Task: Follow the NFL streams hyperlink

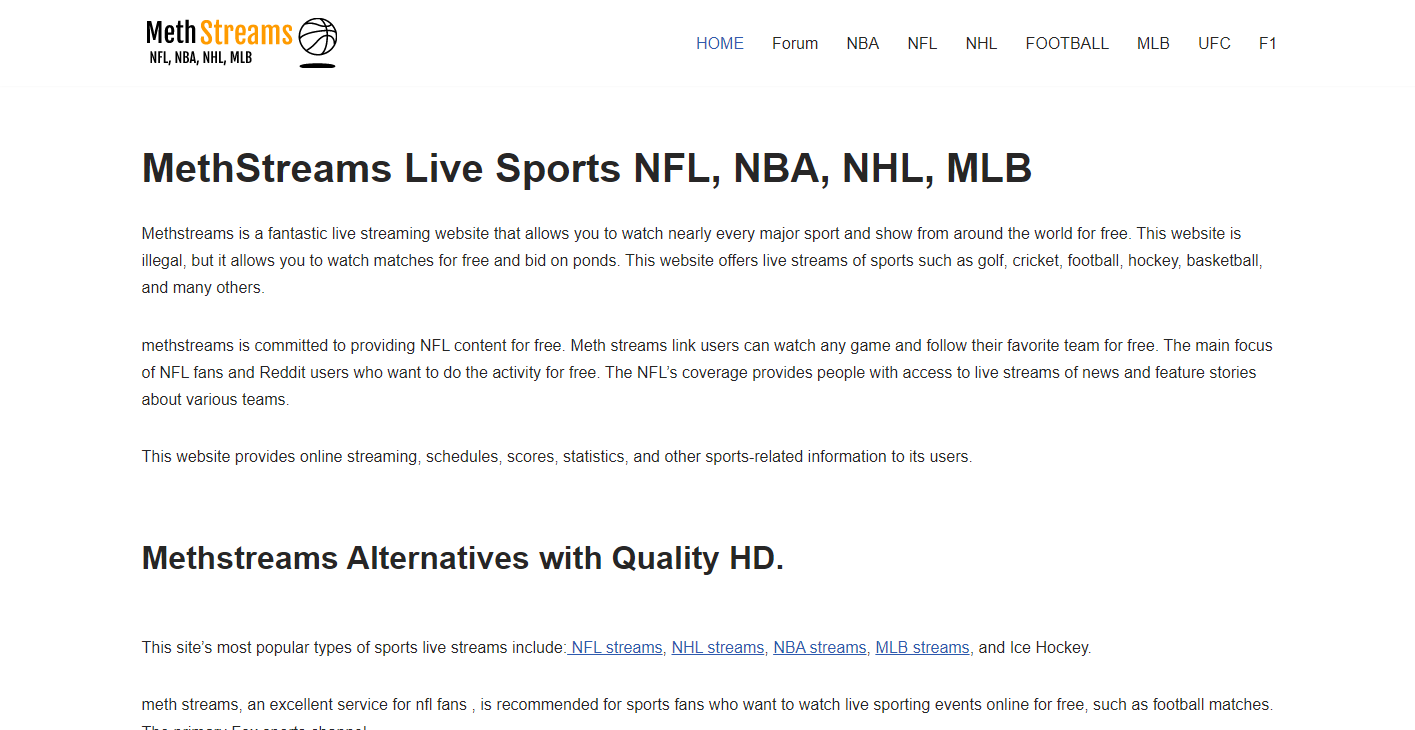Action: point(616,647)
